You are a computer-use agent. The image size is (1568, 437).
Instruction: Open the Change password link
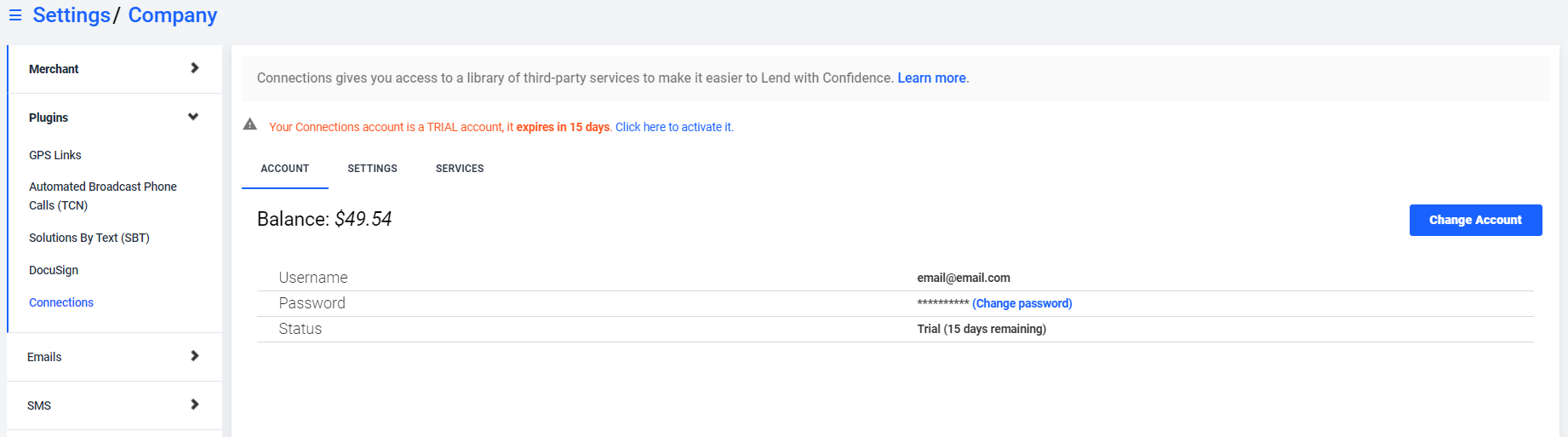coord(1022,303)
